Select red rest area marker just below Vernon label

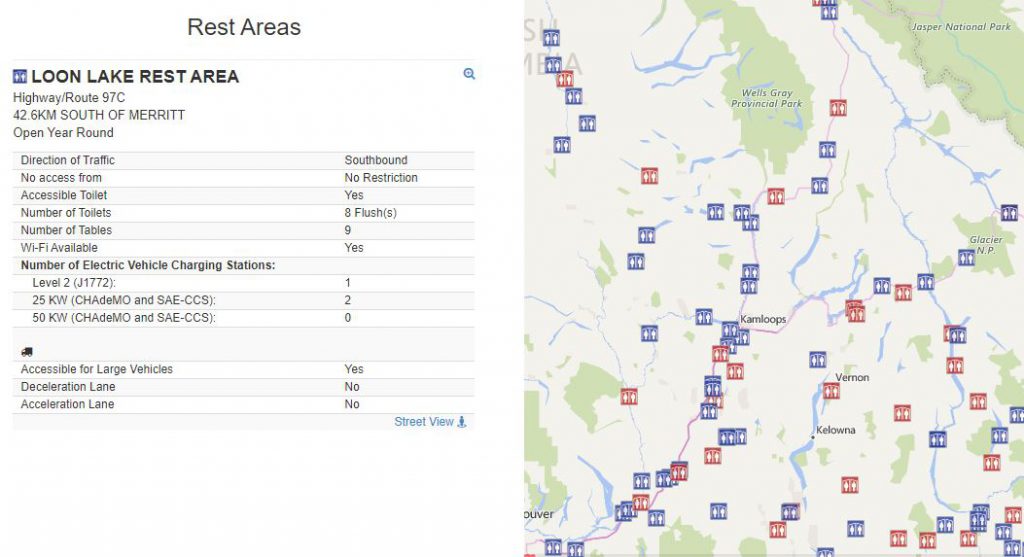(x=831, y=391)
